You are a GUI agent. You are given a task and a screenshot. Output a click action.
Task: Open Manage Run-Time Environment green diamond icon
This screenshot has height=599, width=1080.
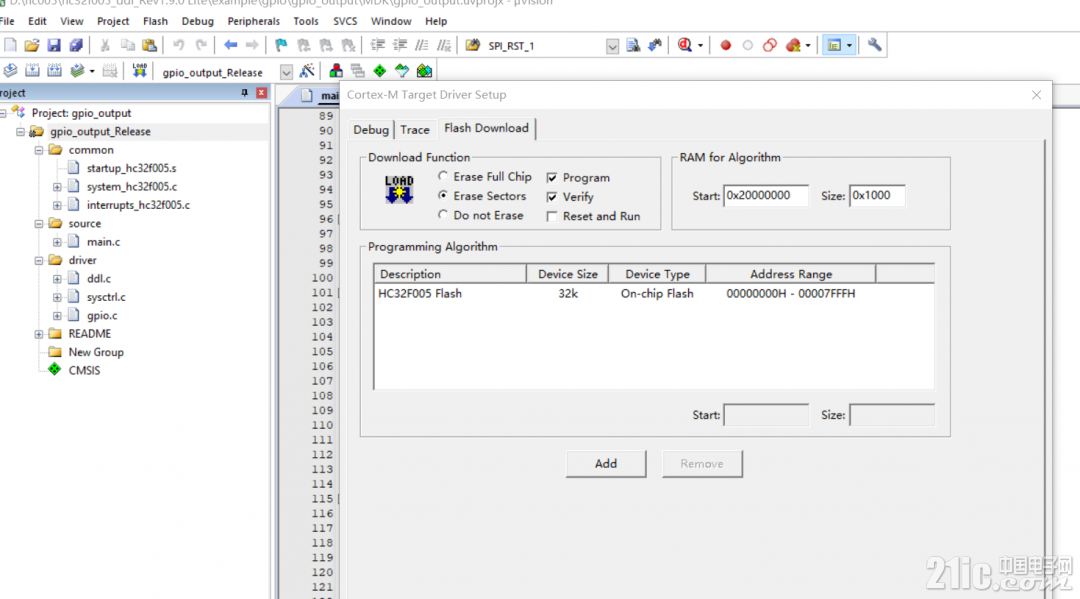[x=380, y=70]
